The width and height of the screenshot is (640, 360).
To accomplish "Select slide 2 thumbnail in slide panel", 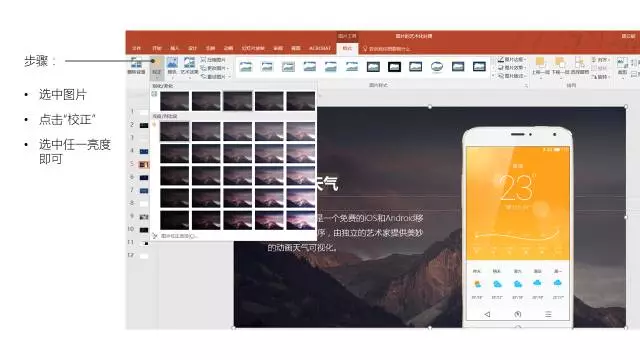I will [144, 125].
